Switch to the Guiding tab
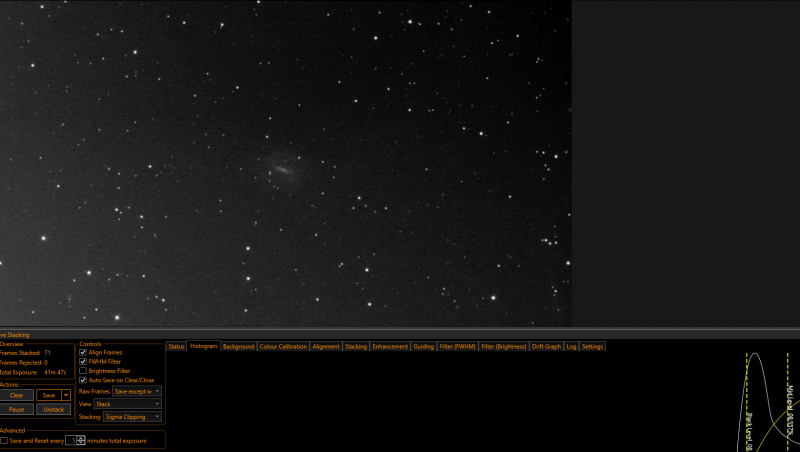The image size is (800, 452). 423,346
